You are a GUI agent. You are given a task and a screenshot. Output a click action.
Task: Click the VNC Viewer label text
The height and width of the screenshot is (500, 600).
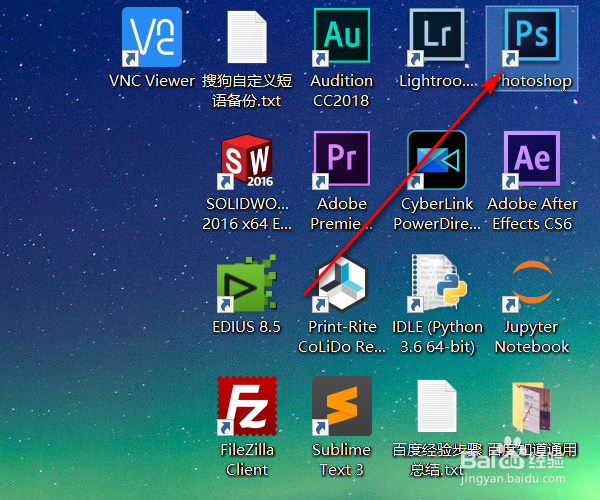(152, 81)
